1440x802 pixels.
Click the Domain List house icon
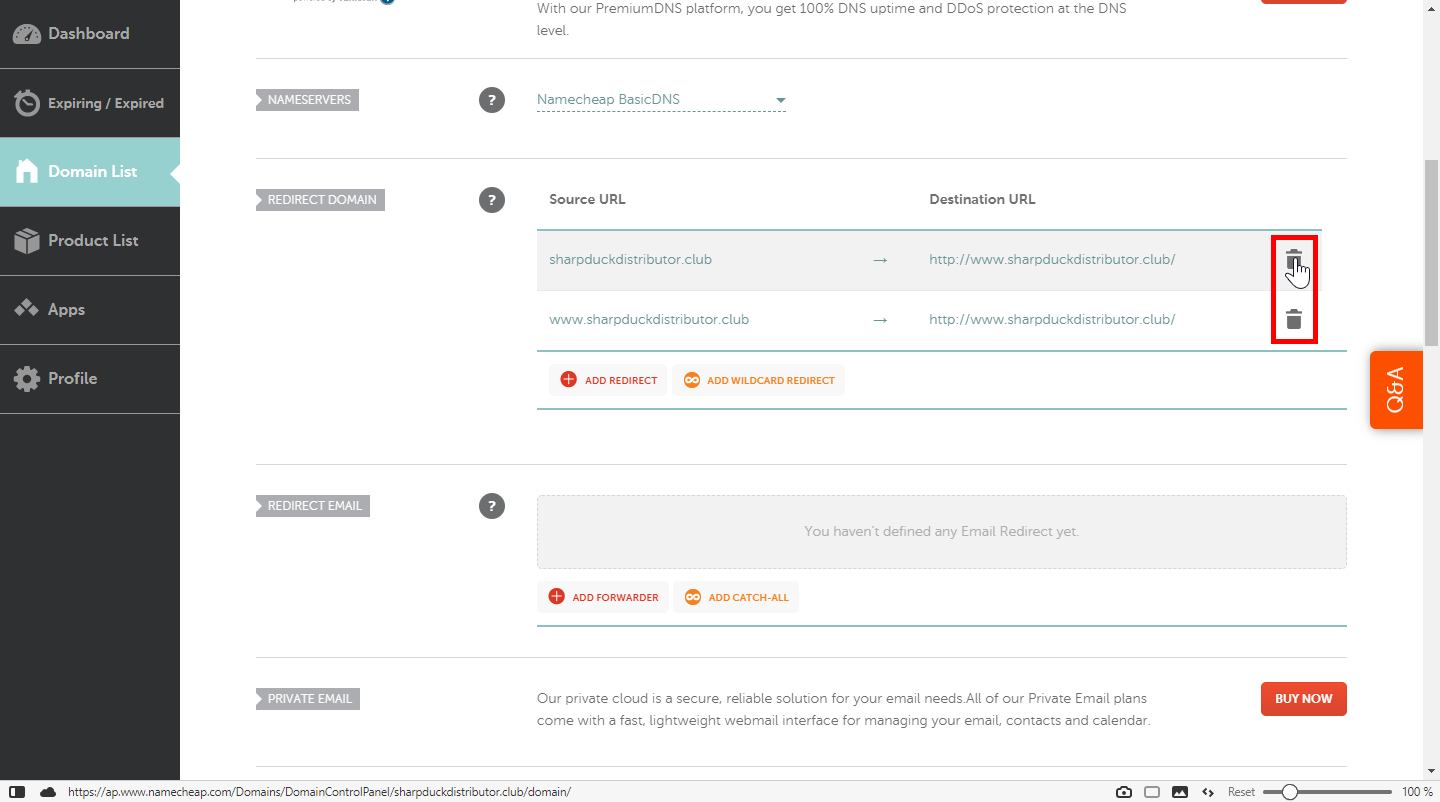point(27,172)
